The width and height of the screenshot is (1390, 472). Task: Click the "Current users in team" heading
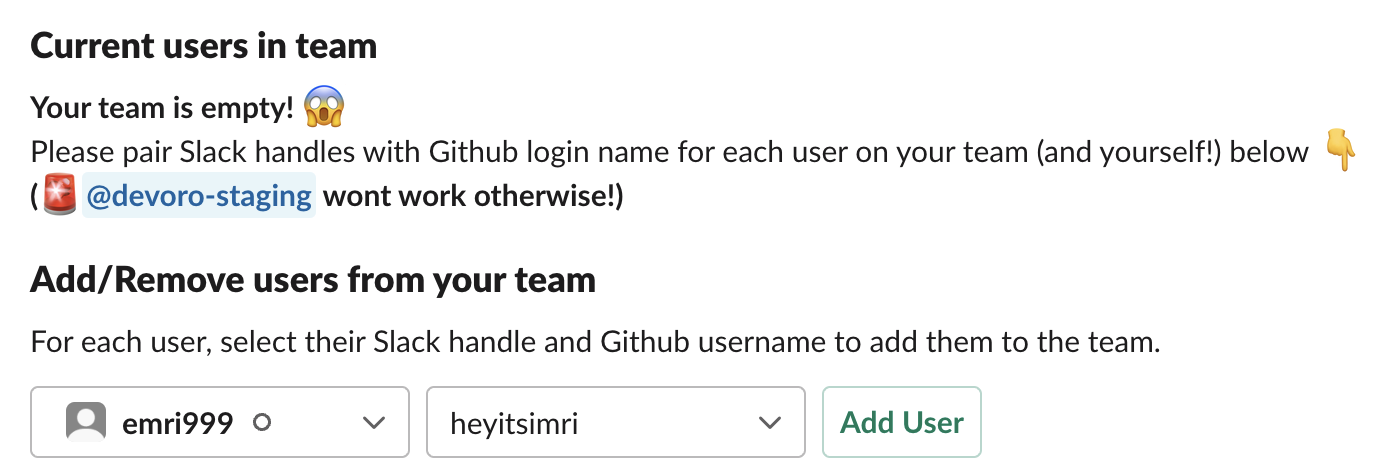[204, 46]
